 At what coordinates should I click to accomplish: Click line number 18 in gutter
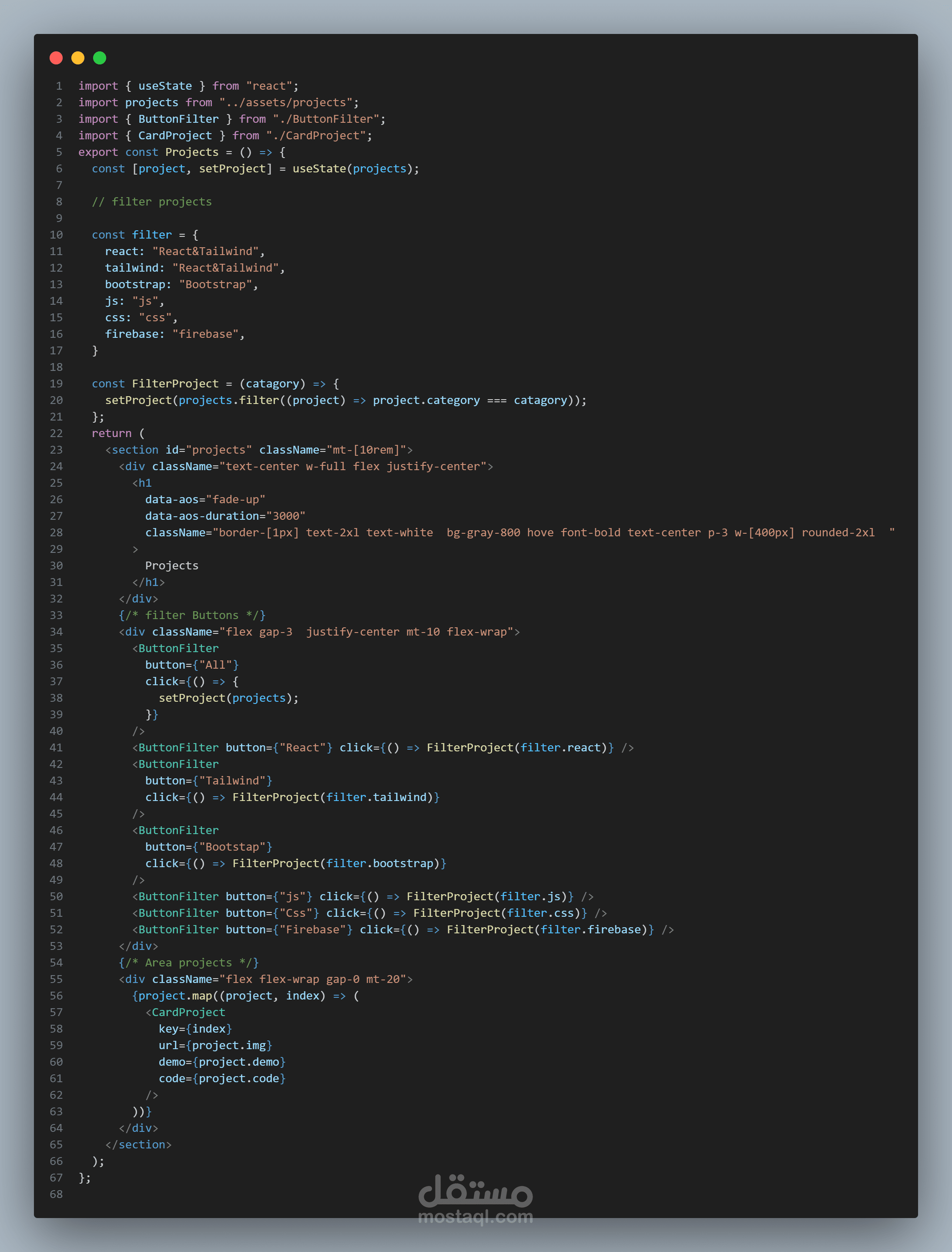click(x=56, y=367)
